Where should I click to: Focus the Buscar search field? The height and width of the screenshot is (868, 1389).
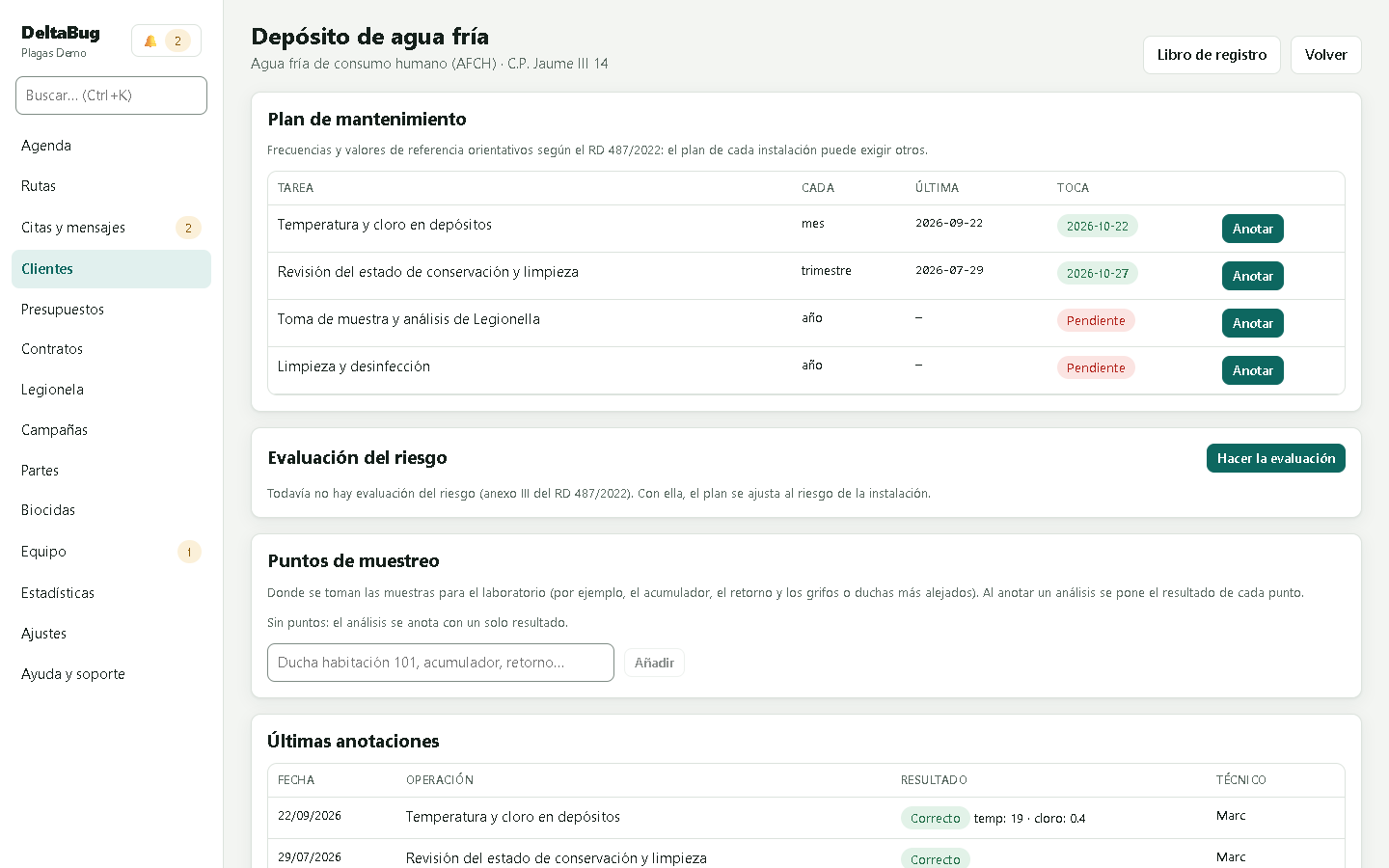point(111,95)
